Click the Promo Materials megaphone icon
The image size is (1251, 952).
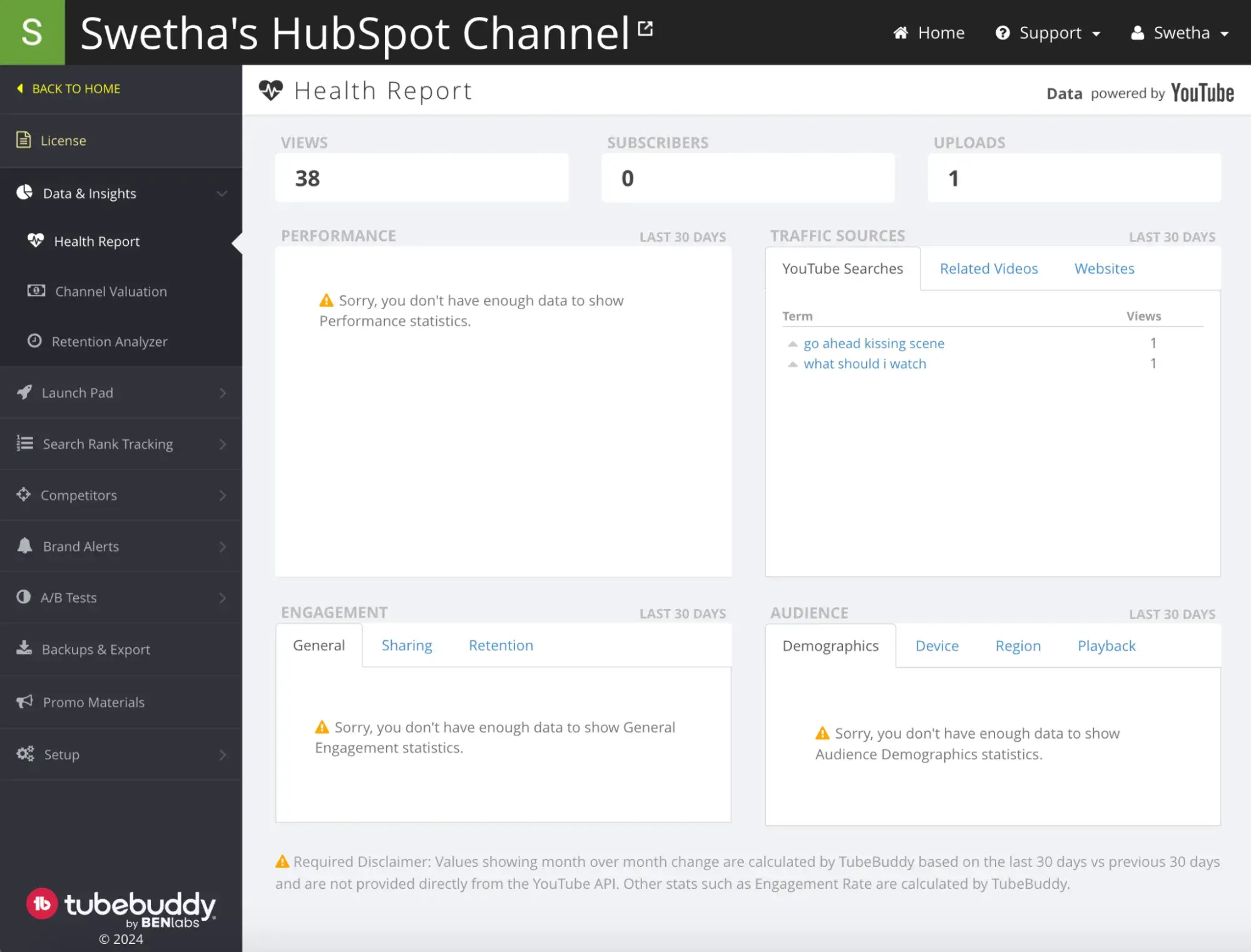pos(24,701)
